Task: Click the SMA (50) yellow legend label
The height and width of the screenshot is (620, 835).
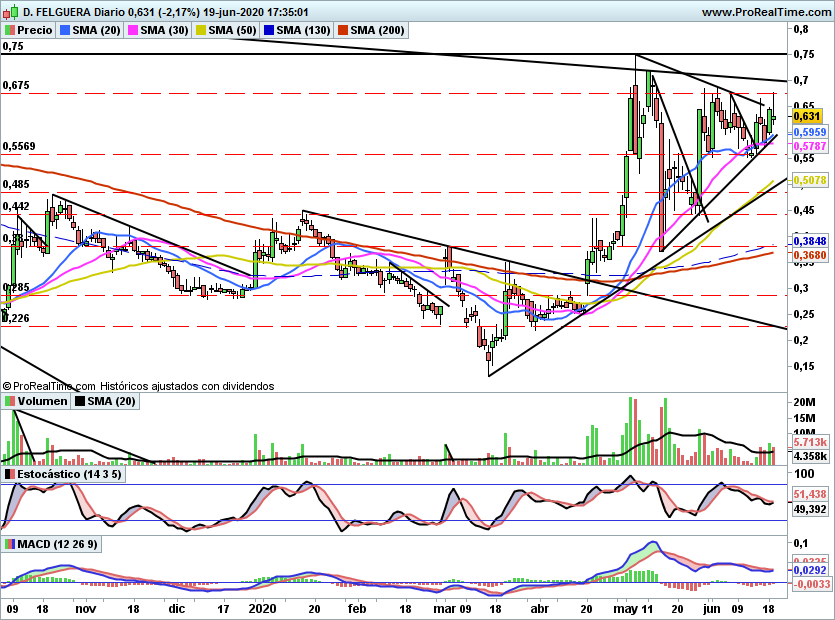Action: (x=232, y=30)
